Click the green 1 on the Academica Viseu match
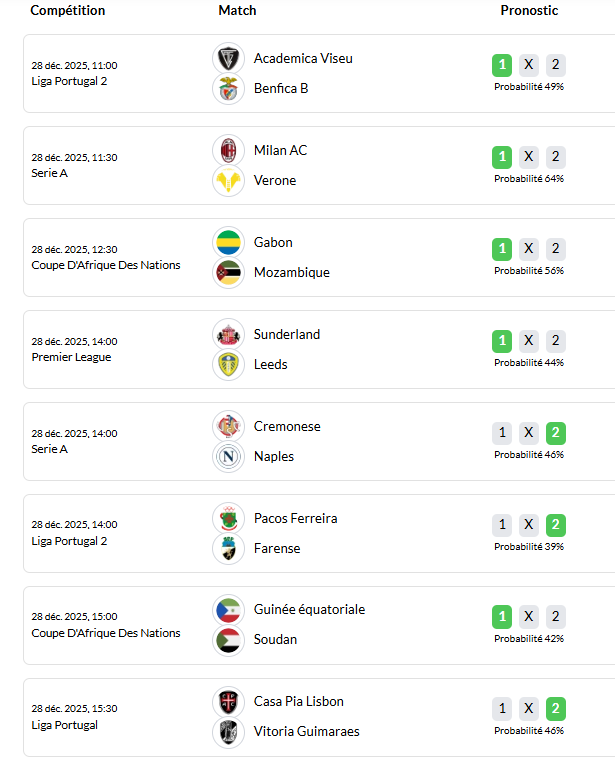 tap(502, 65)
